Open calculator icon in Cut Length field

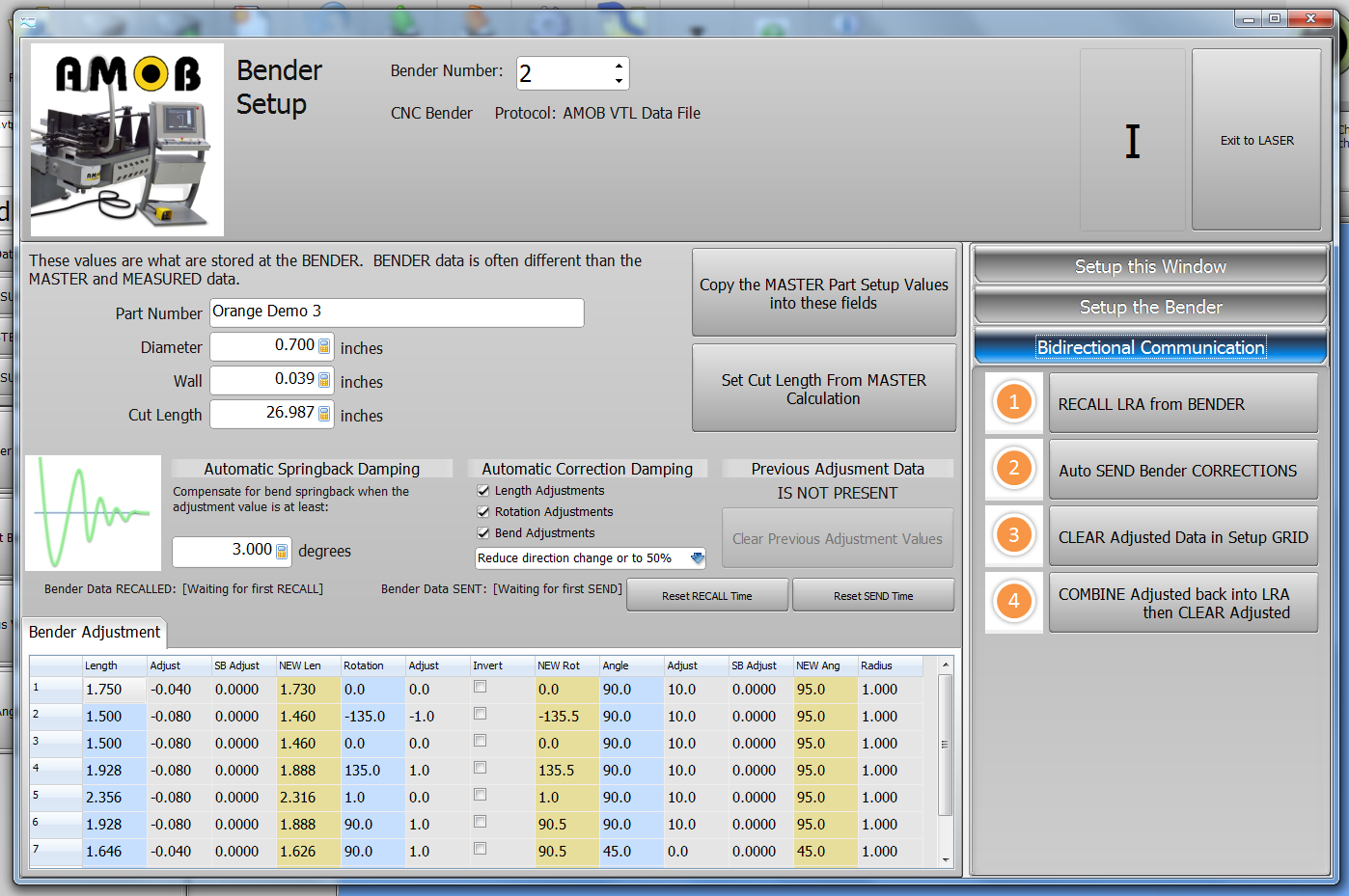tap(324, 415)
